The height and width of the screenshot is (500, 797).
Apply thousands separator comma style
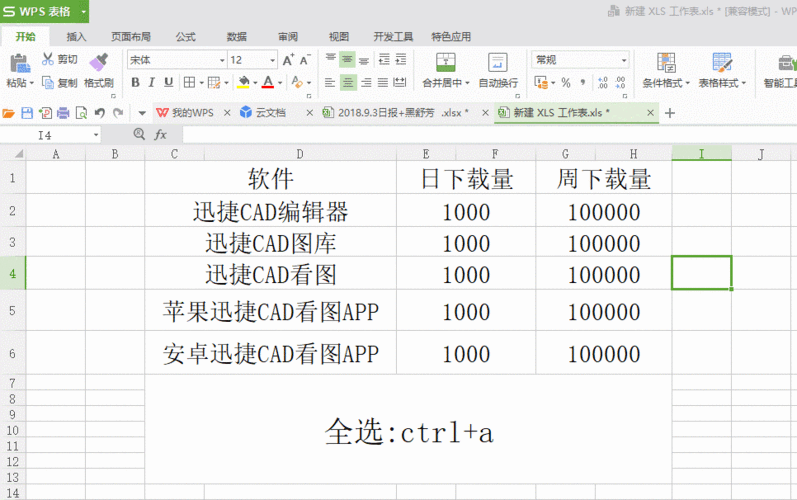pos(583,82)
